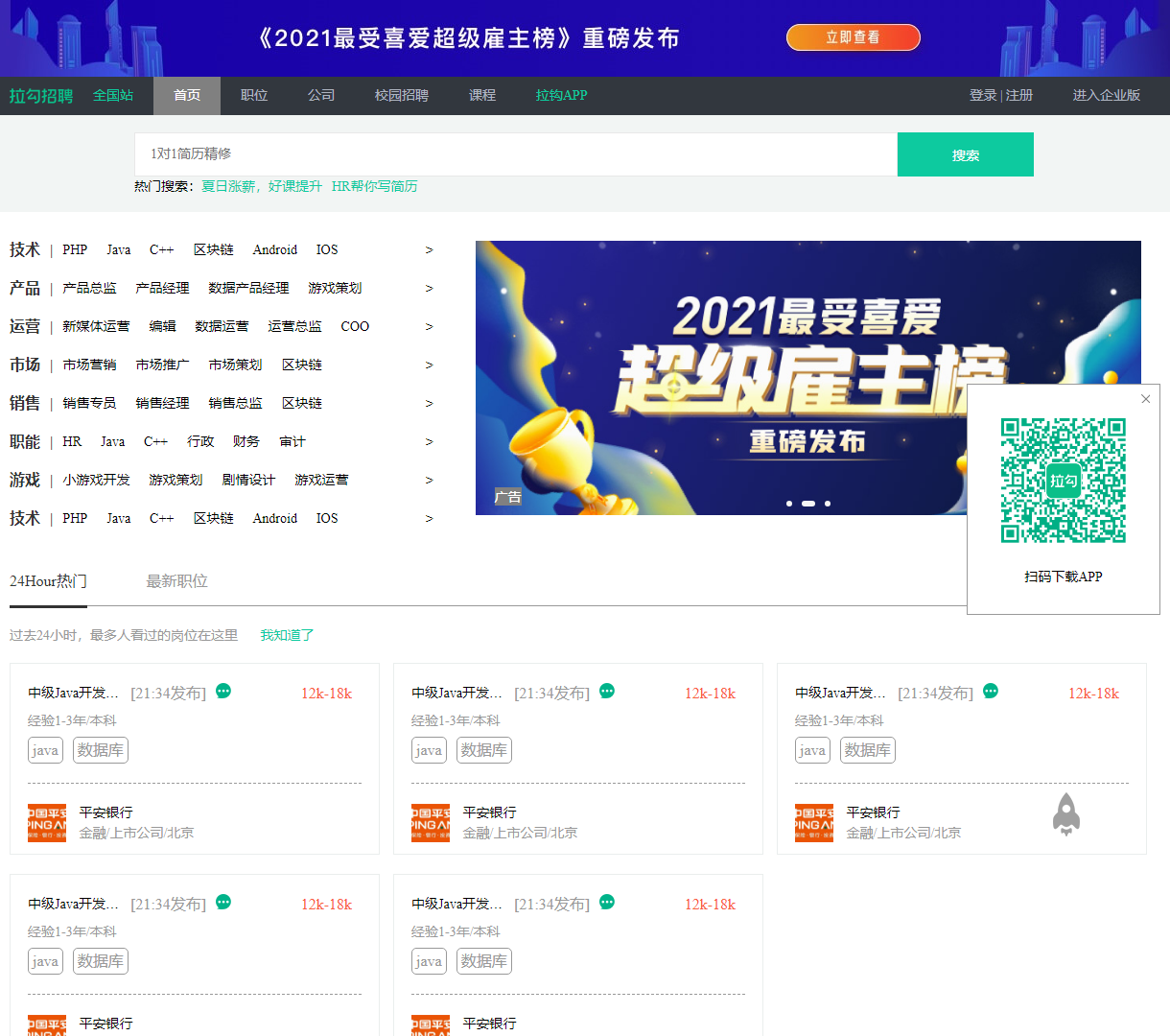Expand the 产品 category job list
1170x1036 pixels.
coord(429,288)
